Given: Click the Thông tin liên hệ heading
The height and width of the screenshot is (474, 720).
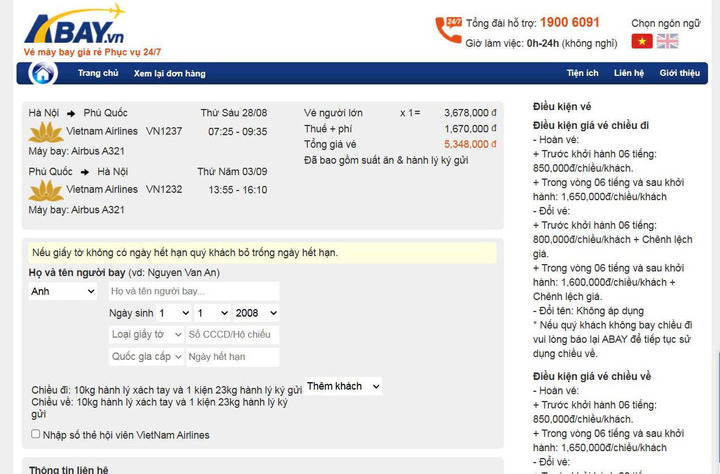Looking at the screenshot, I should (68, 470).
